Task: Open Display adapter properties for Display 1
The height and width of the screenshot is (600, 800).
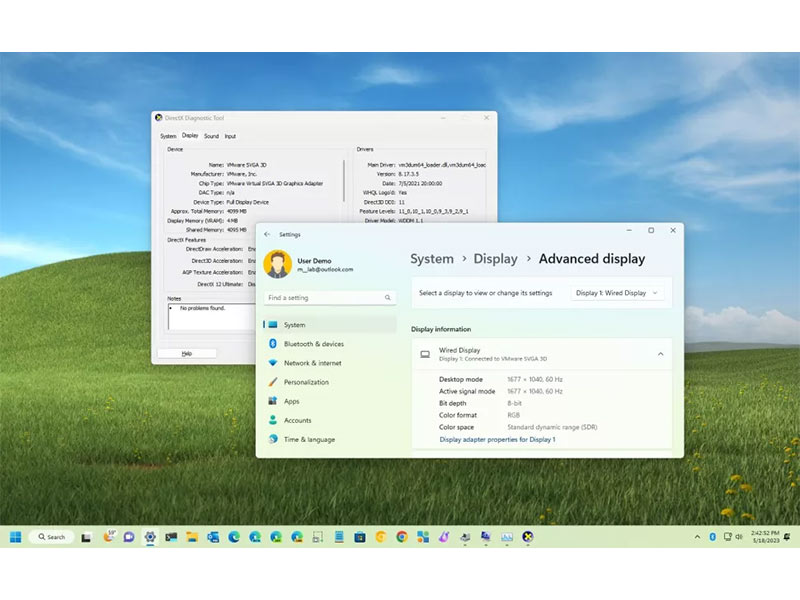Action: pyautogui.click(x=497, y=439)
